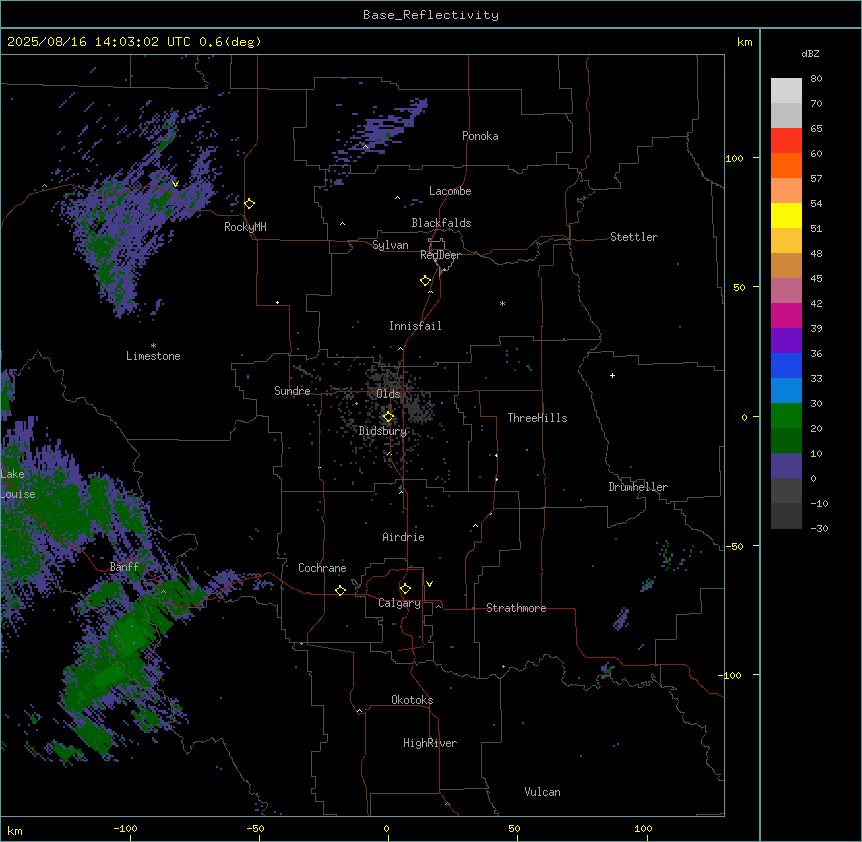Screen dimensions: 862x842
Task: Select the yellow v marker on the northwest echo
Action: [x=175, y=184]
